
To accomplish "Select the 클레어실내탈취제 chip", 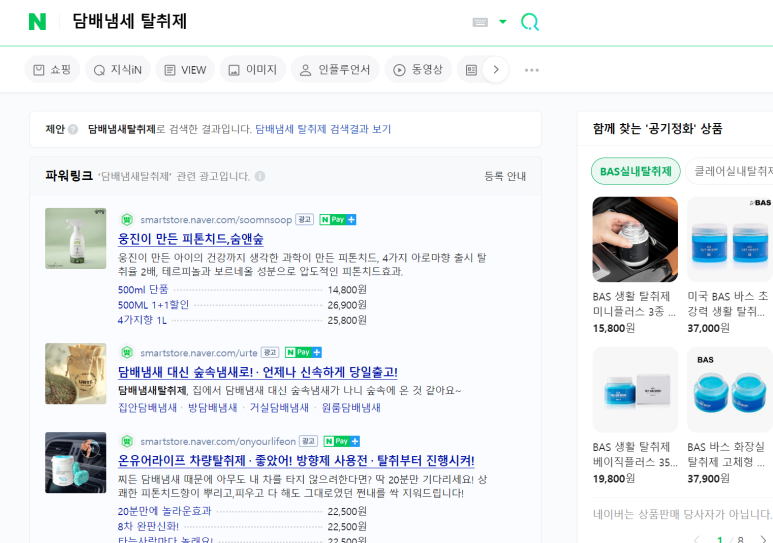I will pos(731,171).
